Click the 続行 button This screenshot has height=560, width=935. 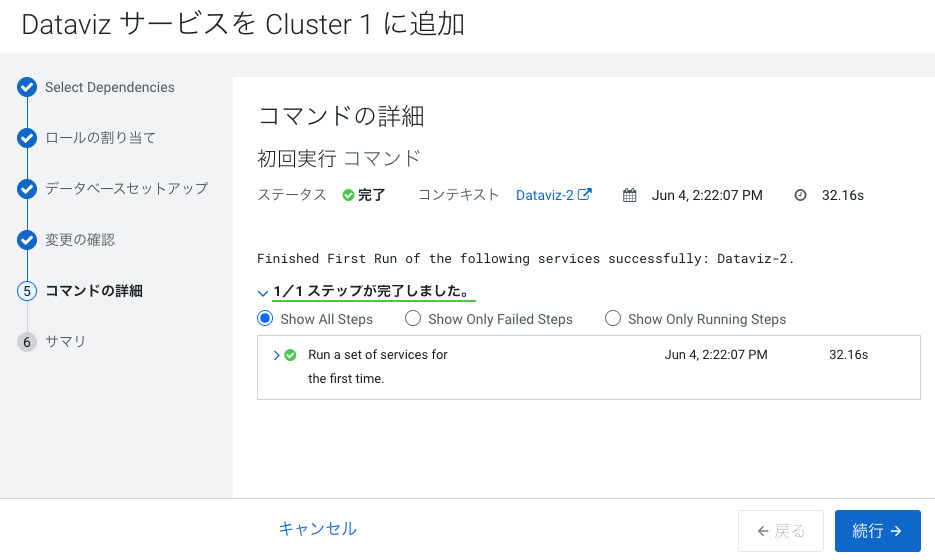tap(877, 531)
